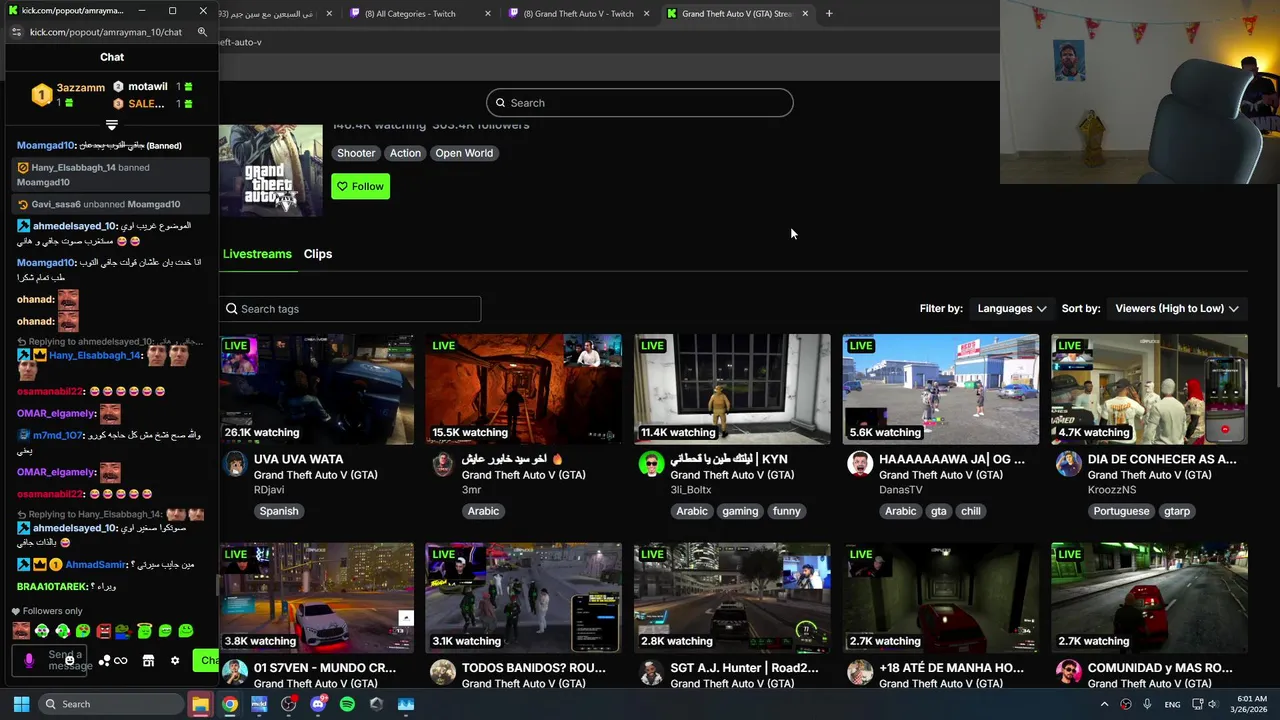Switch to Livestreams tab
Viewport: 1280px width, 720px height.
point(257,254)
